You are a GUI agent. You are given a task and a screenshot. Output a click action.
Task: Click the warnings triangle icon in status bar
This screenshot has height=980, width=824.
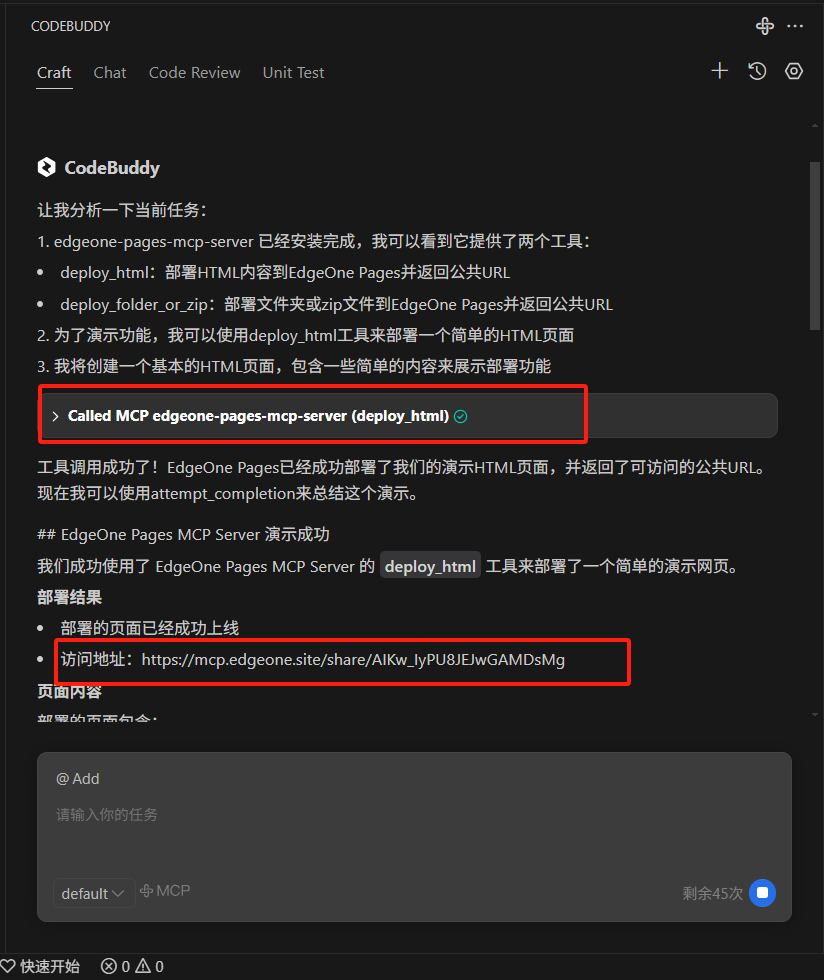pos(143,966)
